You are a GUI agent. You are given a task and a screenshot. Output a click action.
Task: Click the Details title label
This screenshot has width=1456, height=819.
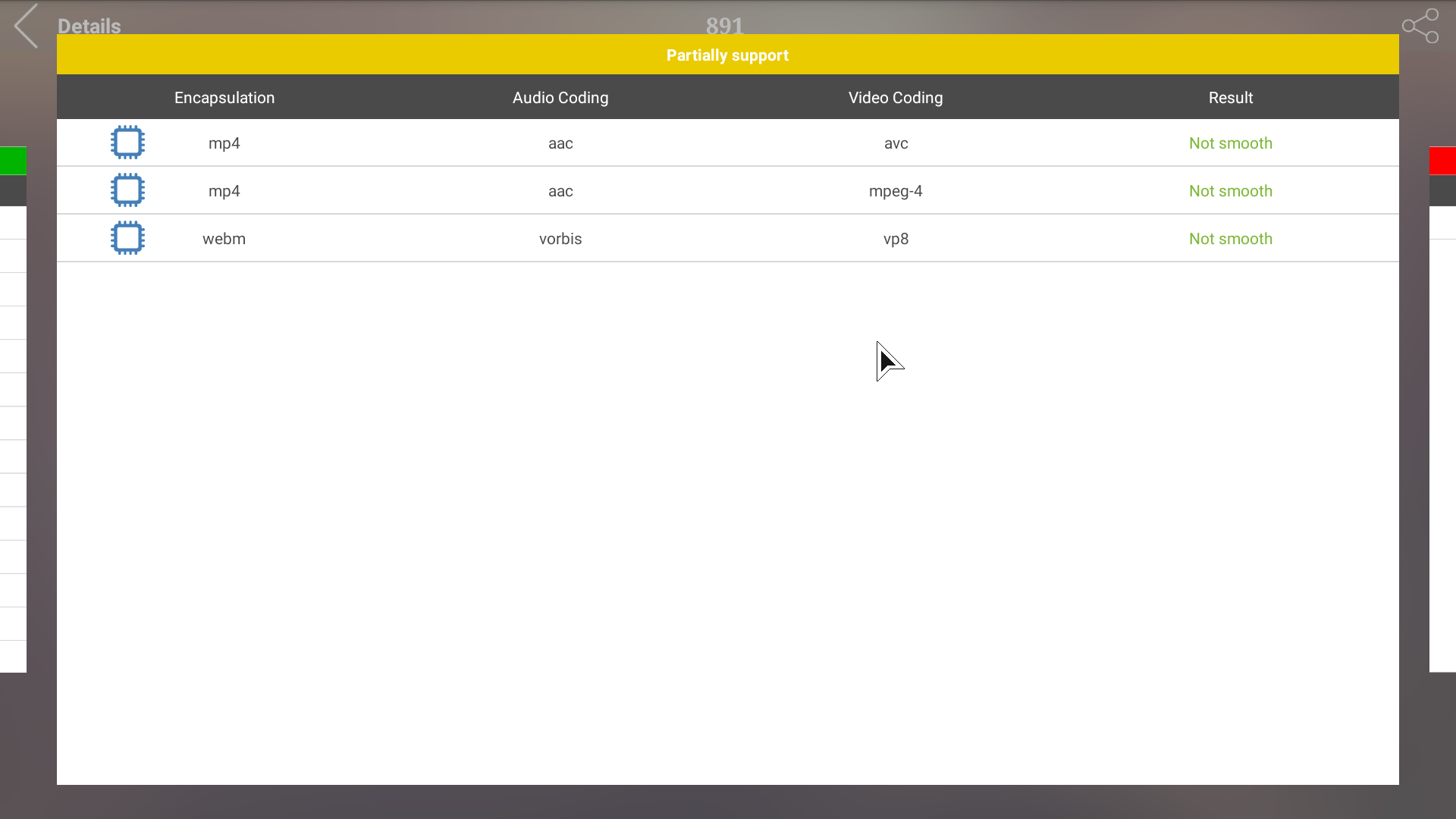click(x=89, y=26)
